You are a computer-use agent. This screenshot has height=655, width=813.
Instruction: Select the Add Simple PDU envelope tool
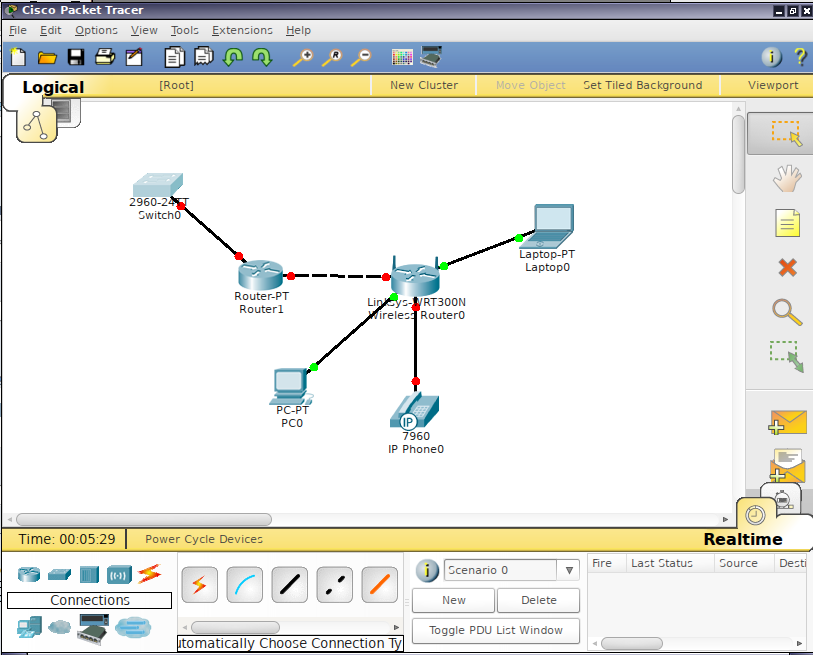click(787, 422)
